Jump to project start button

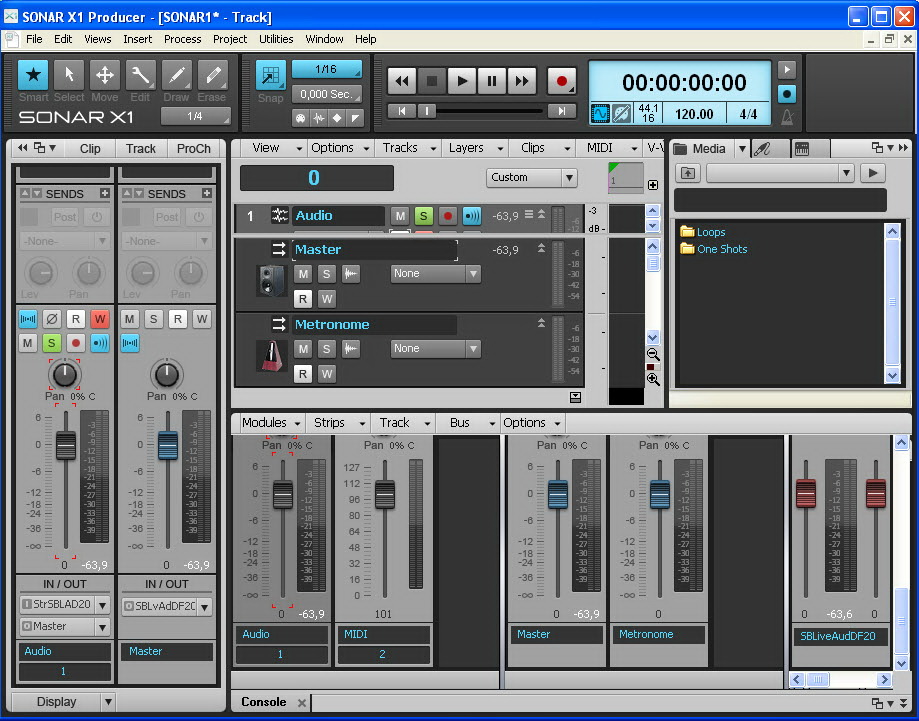coord(401,111)
